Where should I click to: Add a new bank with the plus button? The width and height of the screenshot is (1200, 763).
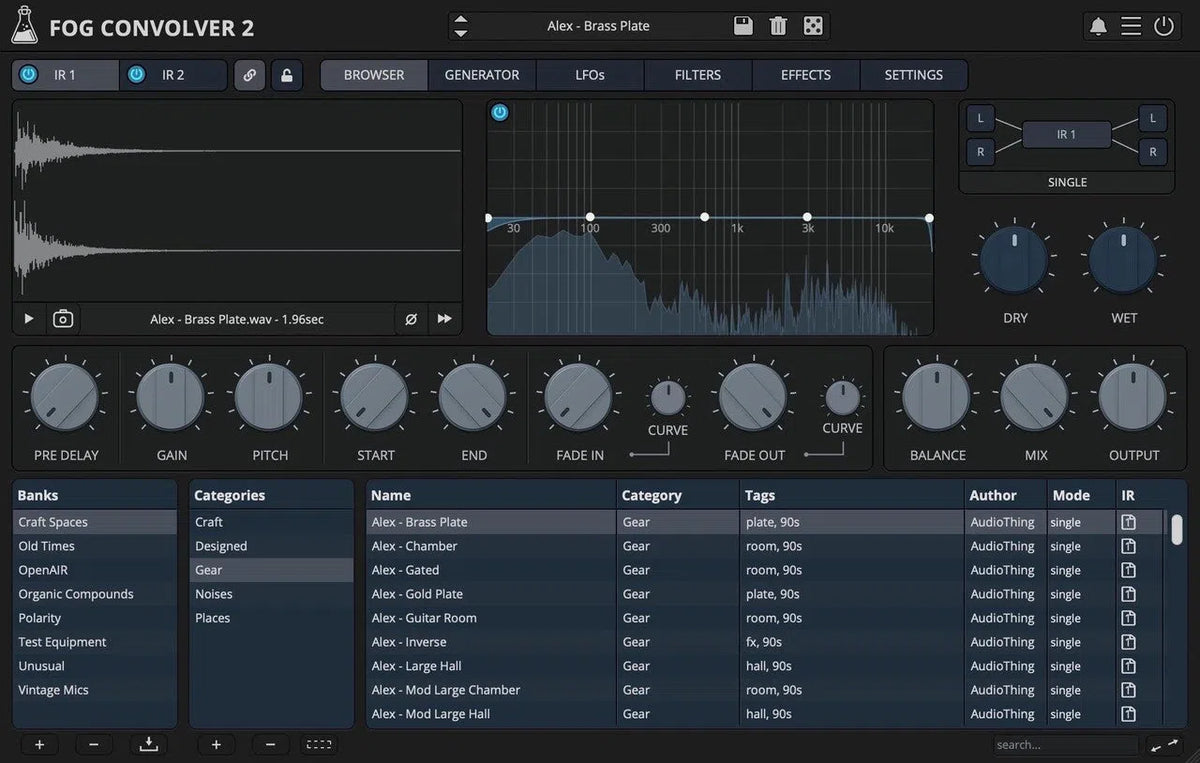click(39, 744)
